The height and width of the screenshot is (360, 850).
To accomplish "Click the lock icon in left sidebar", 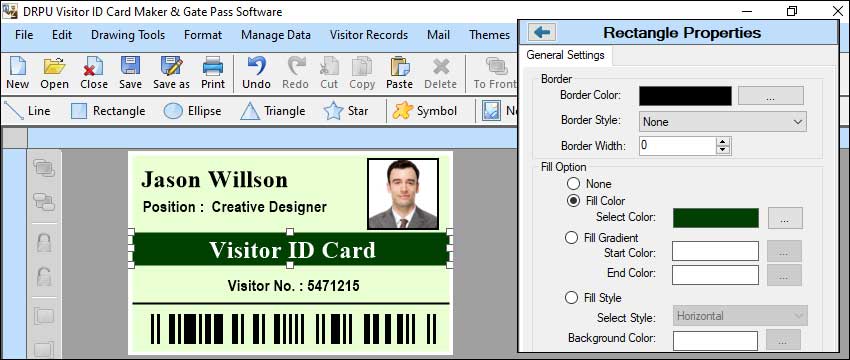I will pos(44,242).
